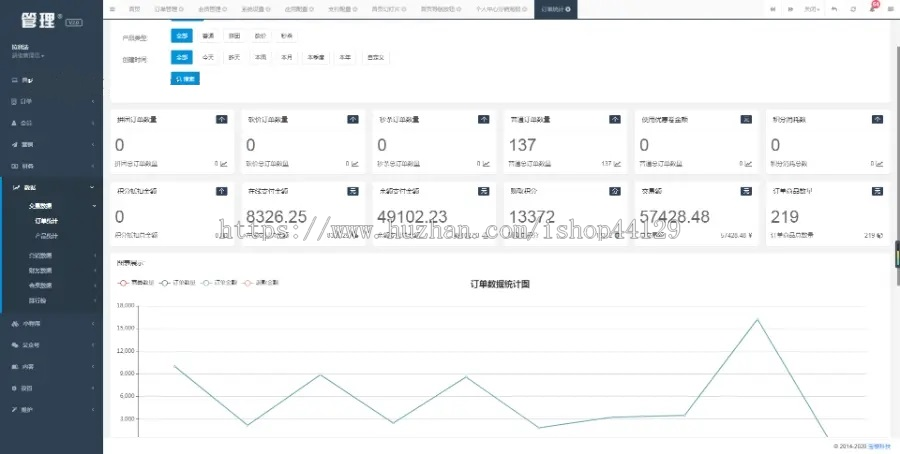Click the highest peak of the chart line
The height and width of the screenshot is (454, 900).
(x=757, y=319)
